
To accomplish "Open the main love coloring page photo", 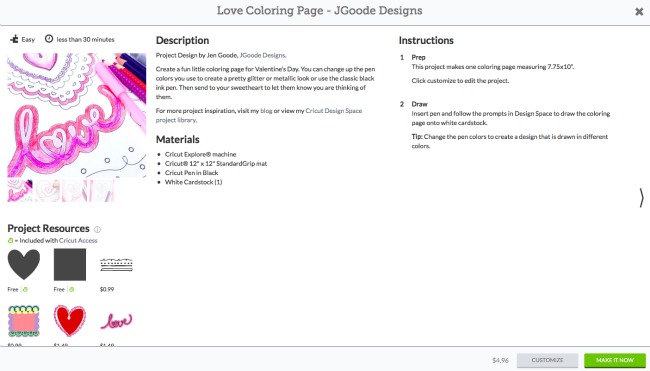I will [77, 115].
